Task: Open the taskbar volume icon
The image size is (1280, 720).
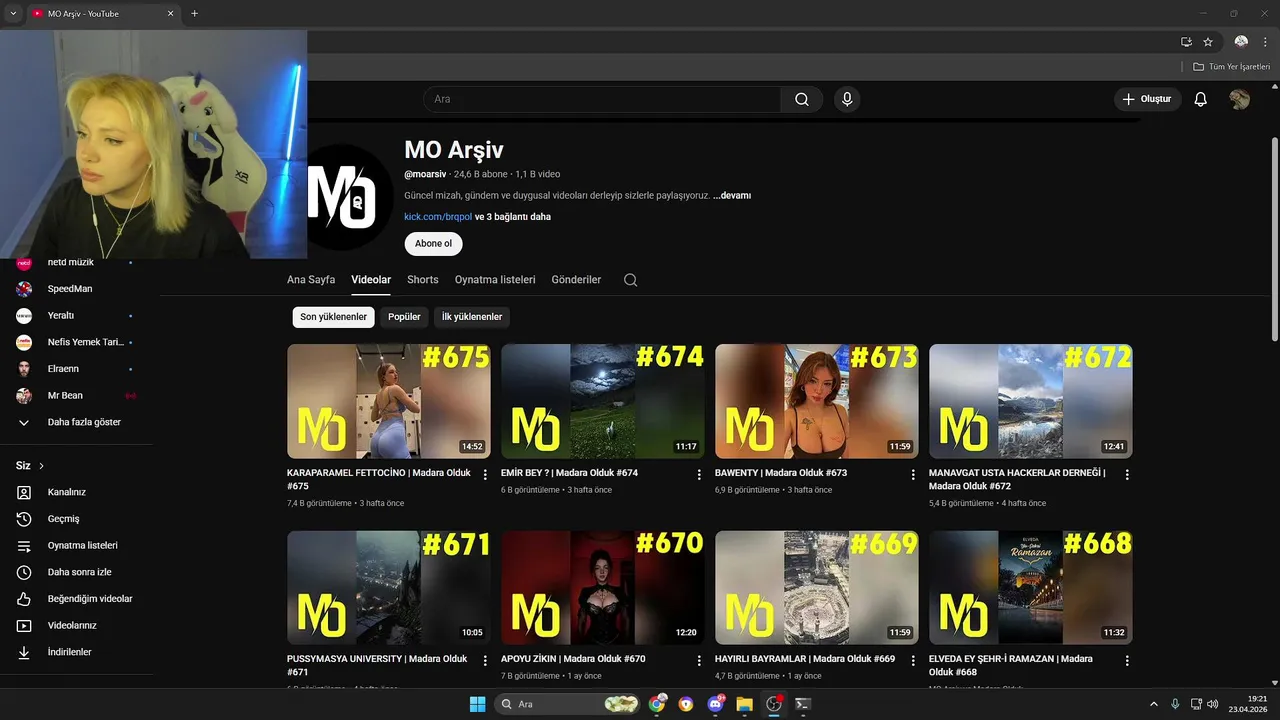Action: [1213, 704]
